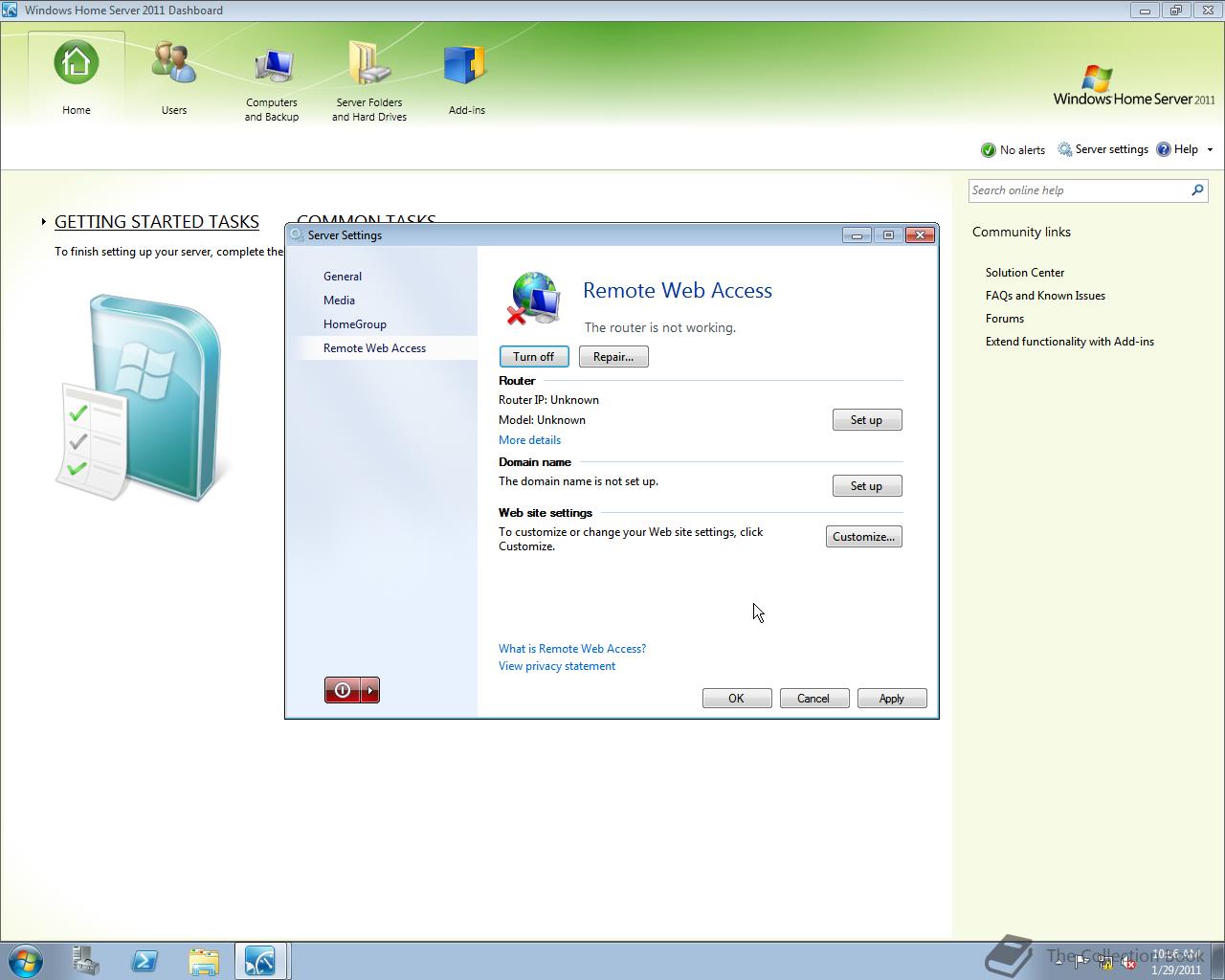Click the Remote Web Access globe icon
Viewport: 1225px width, 980px height.
[534, 299]
